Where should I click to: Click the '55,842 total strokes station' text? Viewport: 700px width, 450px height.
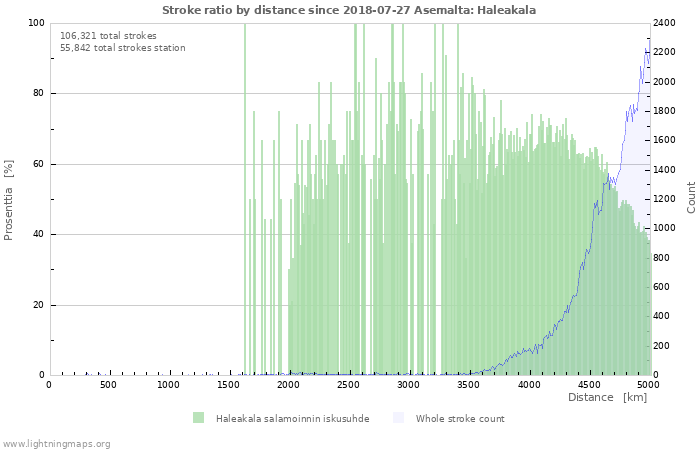tap(122, 47)
